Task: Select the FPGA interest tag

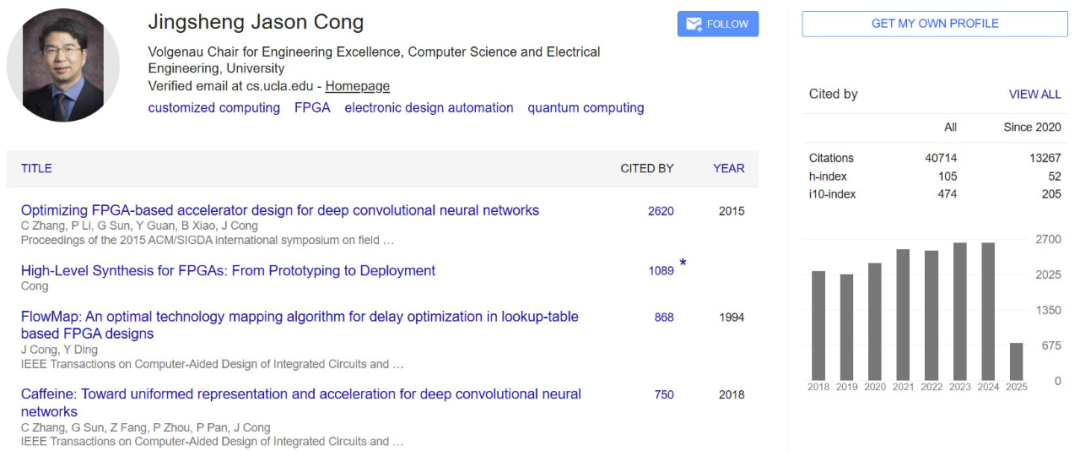Action: pos(312,108)
